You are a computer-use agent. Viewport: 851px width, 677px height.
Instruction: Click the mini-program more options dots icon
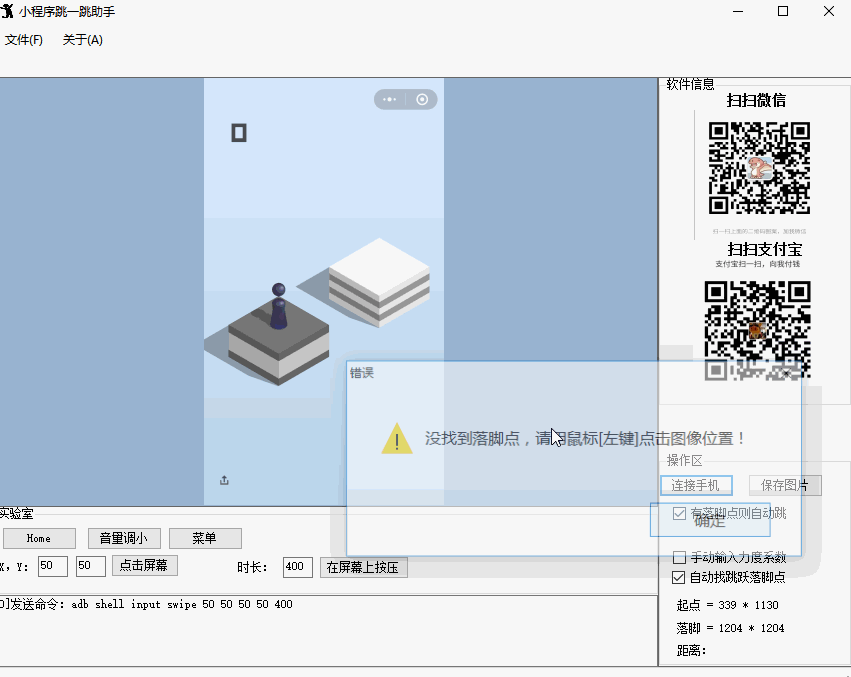[390, 99]
